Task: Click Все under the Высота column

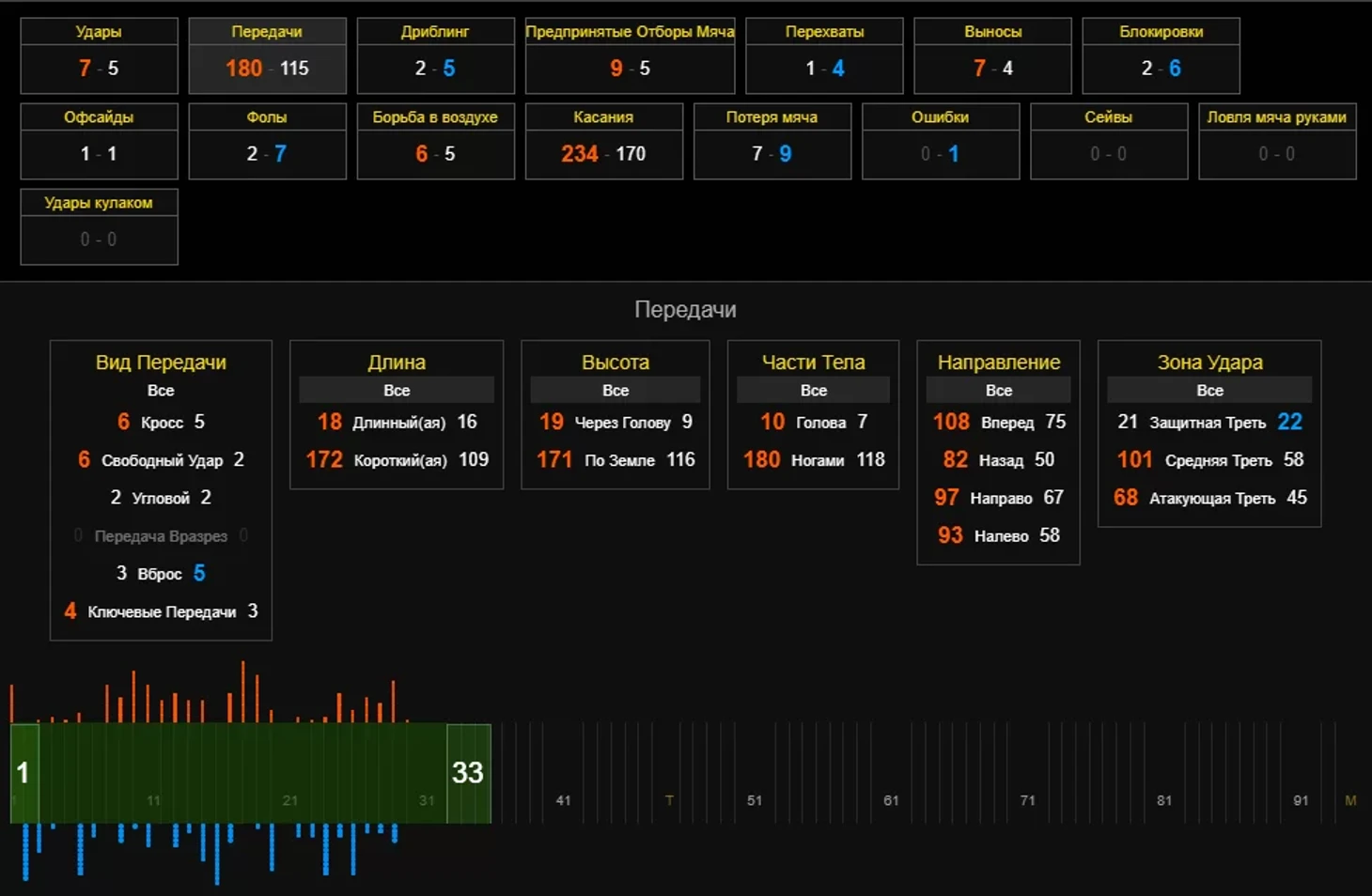Action: point(616,390)
